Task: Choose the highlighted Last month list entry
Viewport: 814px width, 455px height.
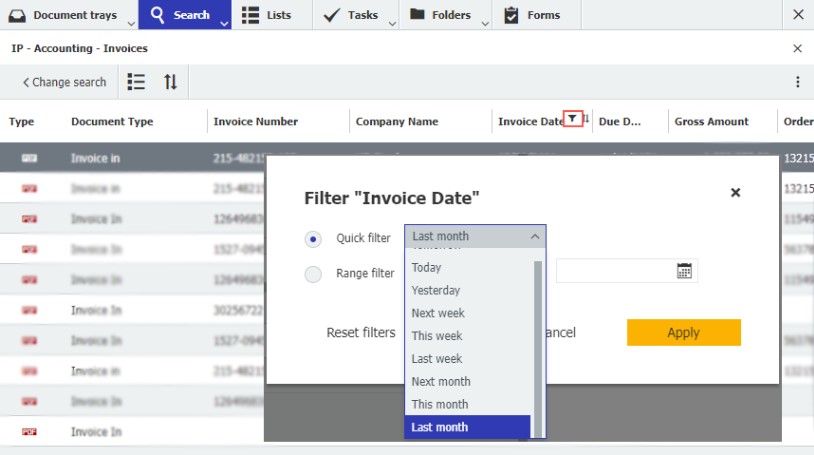Action: [x=468, y=427]
